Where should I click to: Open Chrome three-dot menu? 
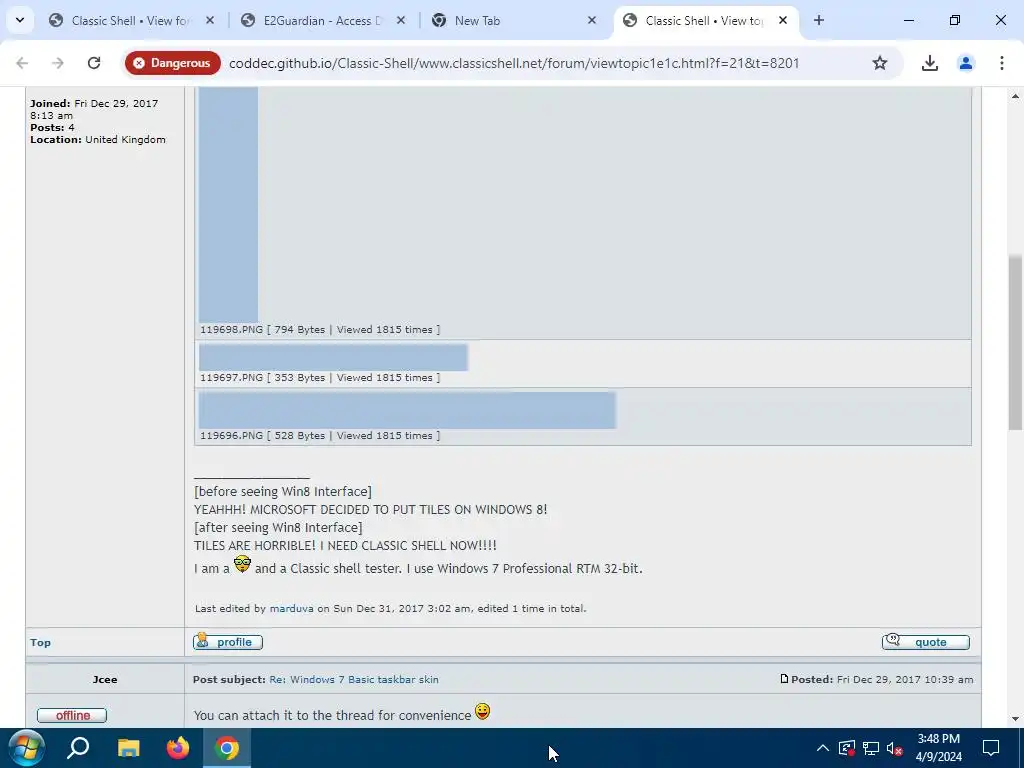[x=1001, y=63]
